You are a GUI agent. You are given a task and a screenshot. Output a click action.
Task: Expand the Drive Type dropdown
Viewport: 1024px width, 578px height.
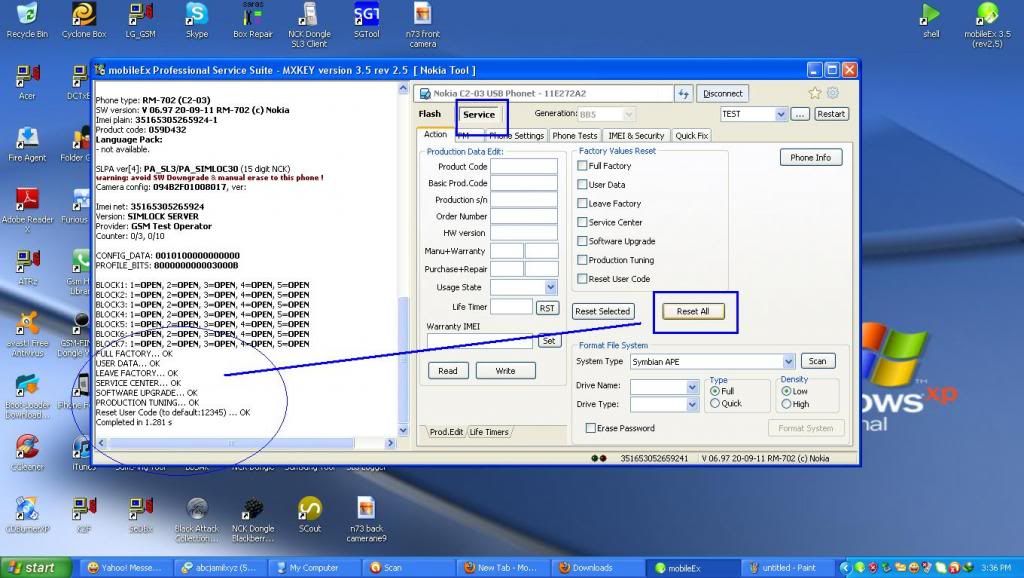pyautogui.click(x=692, y=405)
